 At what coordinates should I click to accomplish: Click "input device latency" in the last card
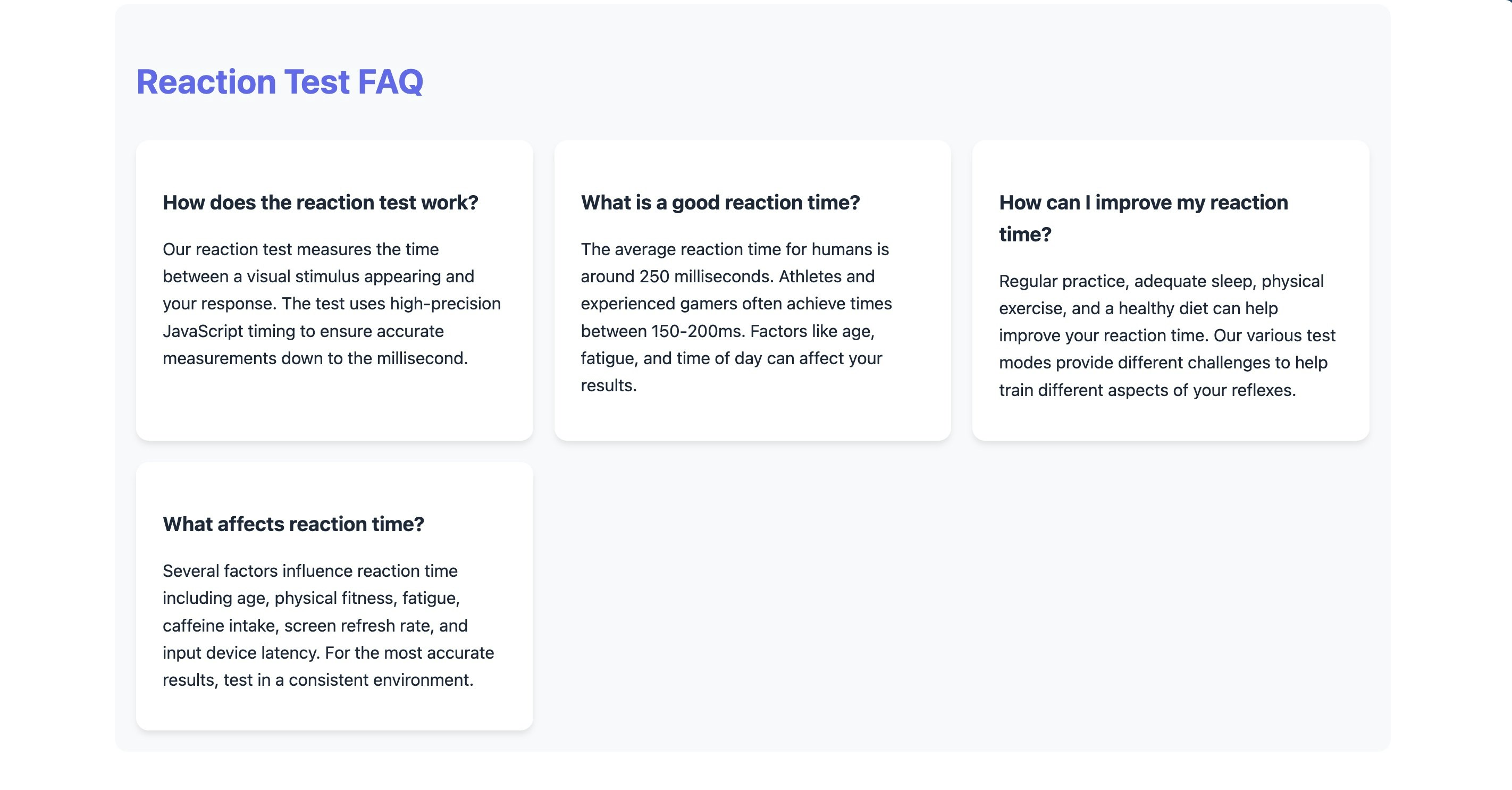coord(241,653)
